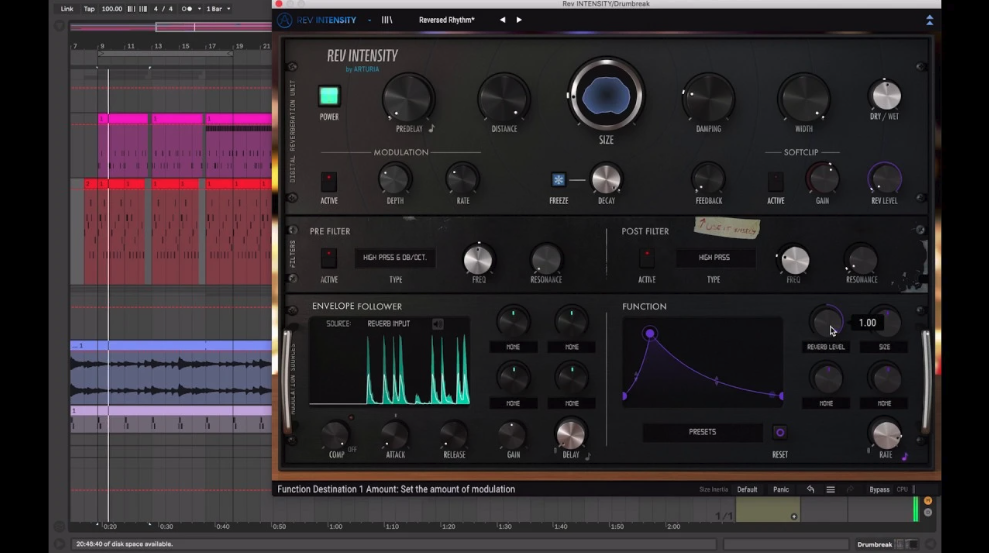Click the Dry / Wet knob
This screenshot has height=553, width=989.
coord(885,96)
